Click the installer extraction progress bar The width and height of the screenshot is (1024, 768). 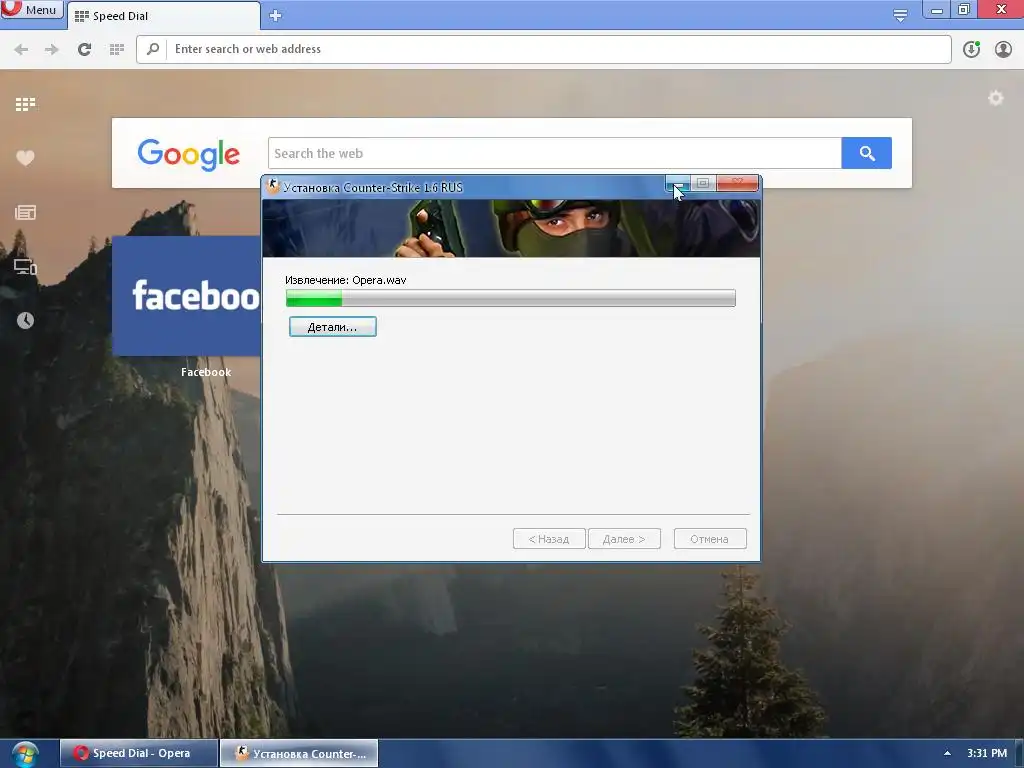511,298
